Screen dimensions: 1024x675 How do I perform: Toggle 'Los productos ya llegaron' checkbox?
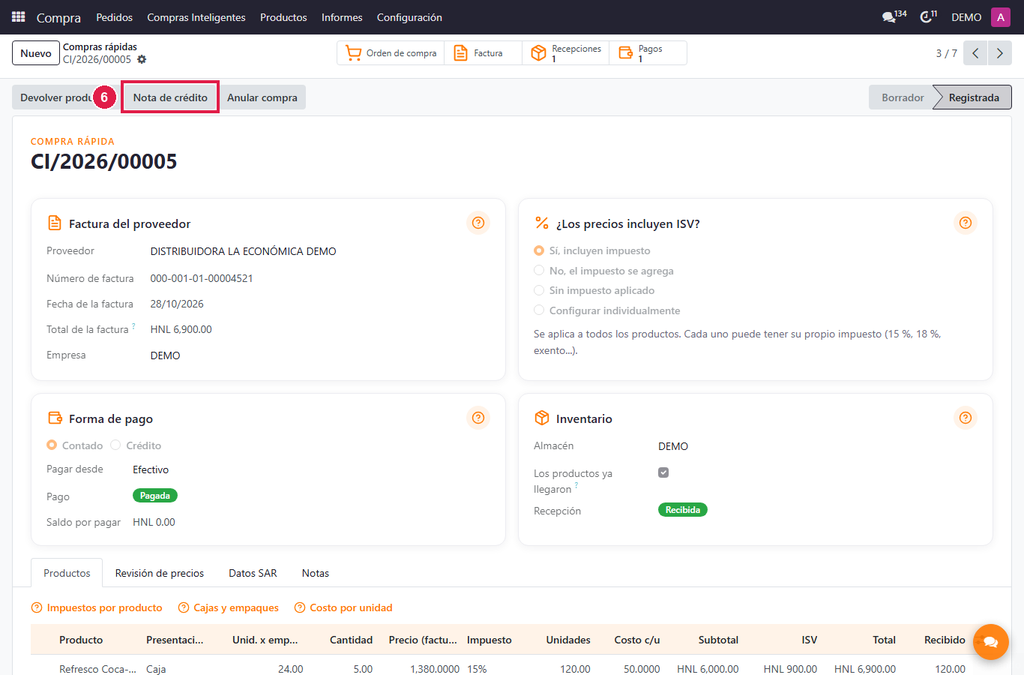coord(664,473)
